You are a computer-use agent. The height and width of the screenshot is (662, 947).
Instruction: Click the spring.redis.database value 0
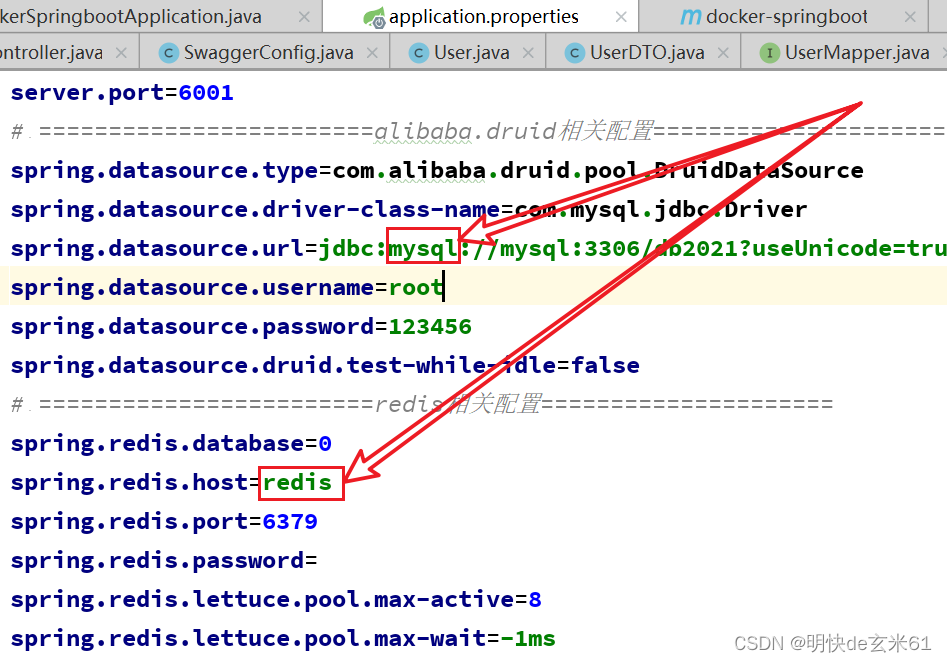(325, 444)
